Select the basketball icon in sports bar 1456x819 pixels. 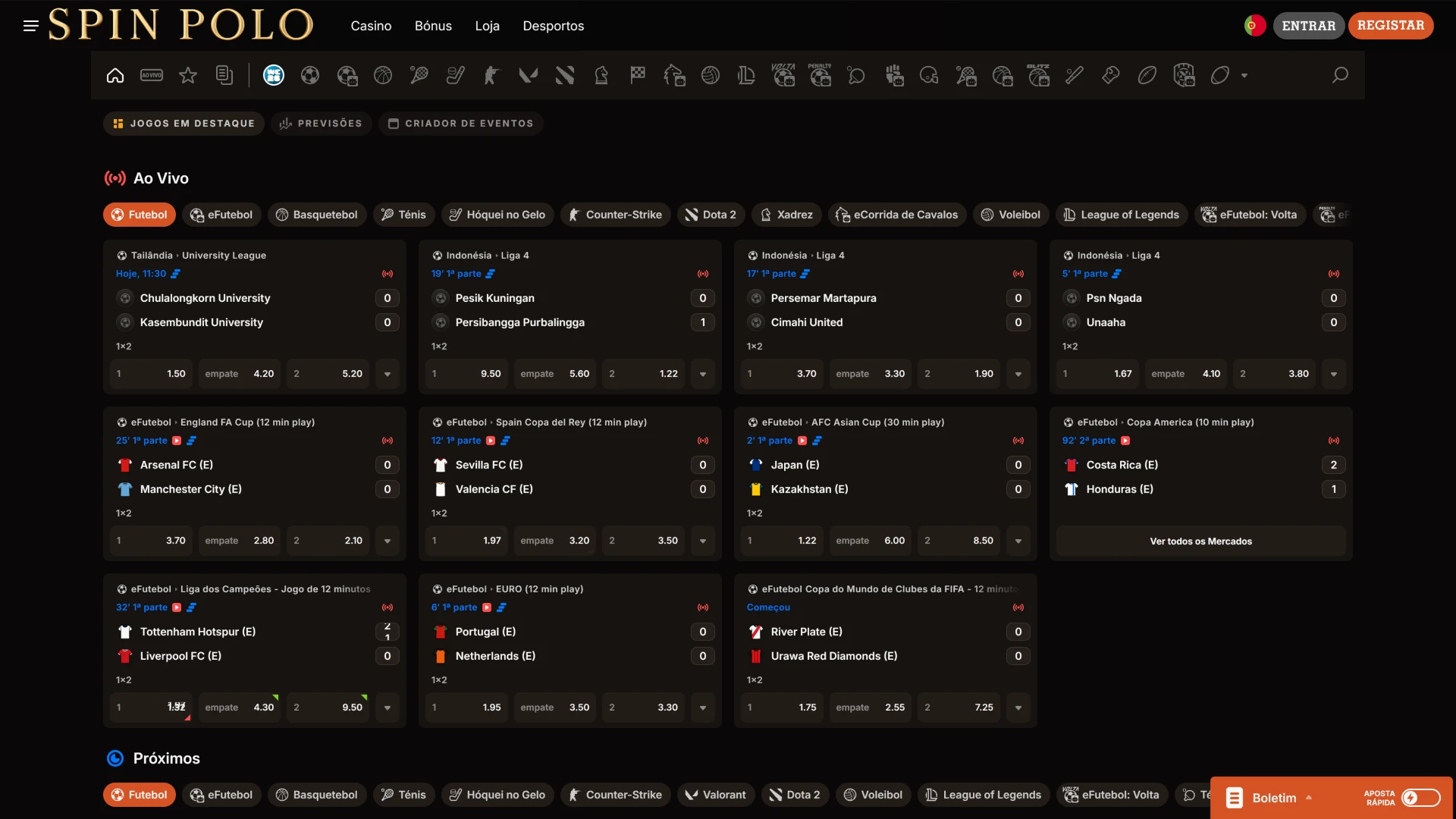coord(383,75)
